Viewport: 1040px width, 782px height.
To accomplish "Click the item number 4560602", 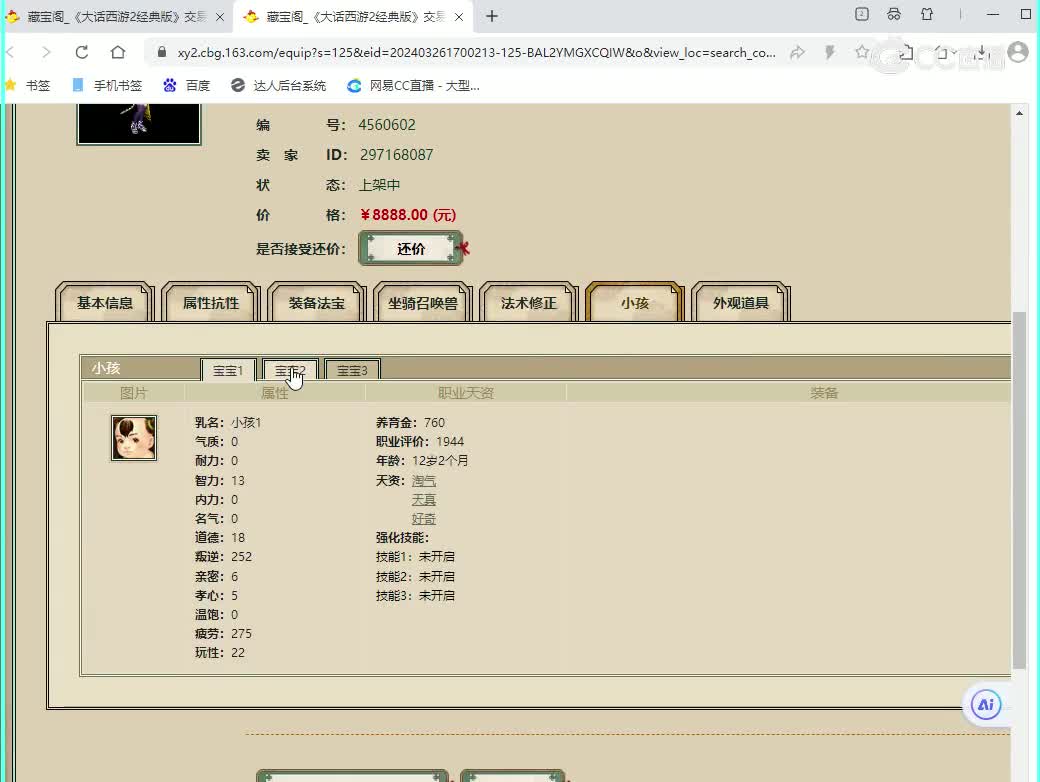I will coord(387,125).
